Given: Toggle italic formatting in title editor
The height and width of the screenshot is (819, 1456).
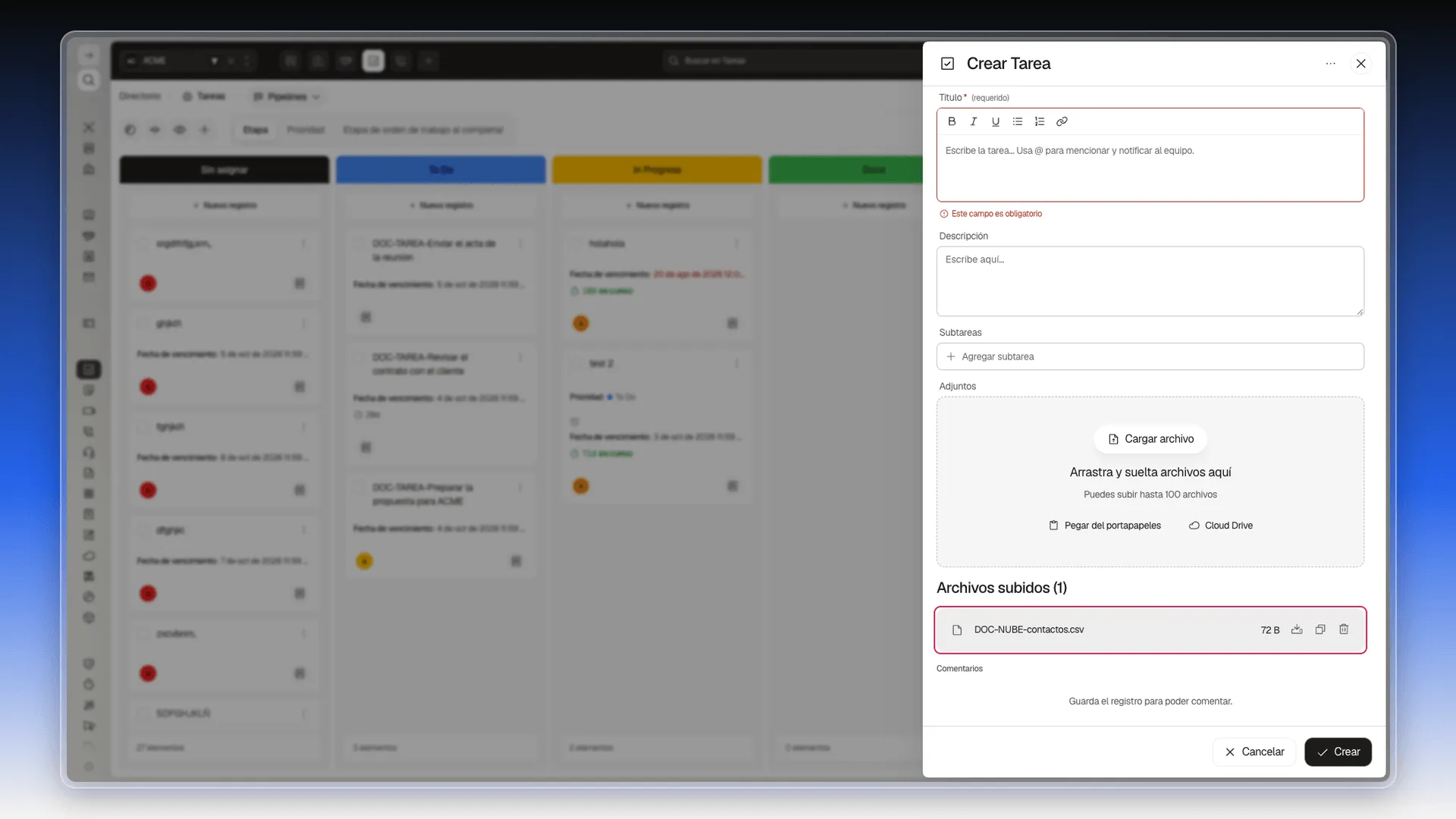Looking at the screenshot, I should pos(974,121).
